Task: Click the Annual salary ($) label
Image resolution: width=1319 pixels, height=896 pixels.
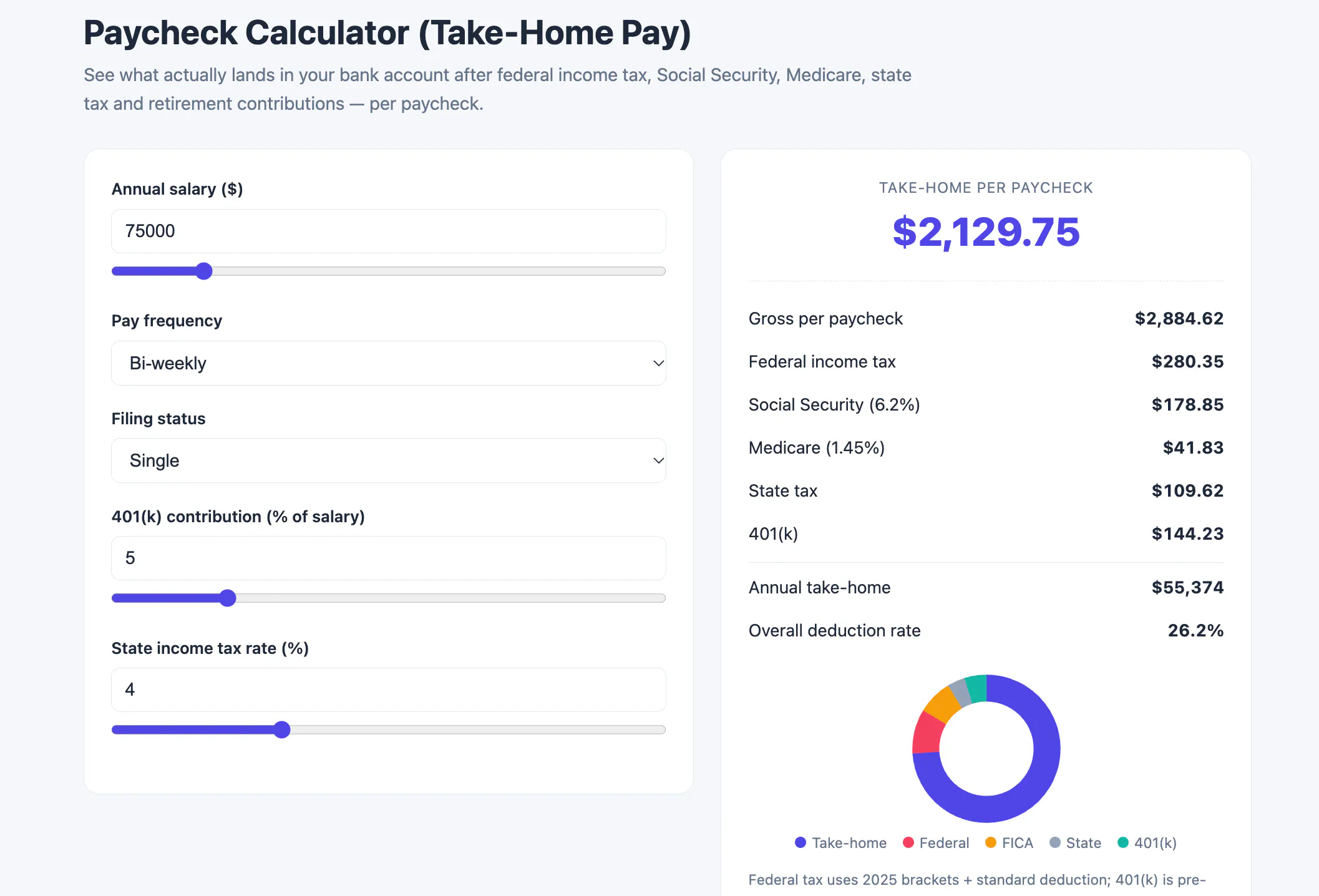Action: click(x=177, y=189)
